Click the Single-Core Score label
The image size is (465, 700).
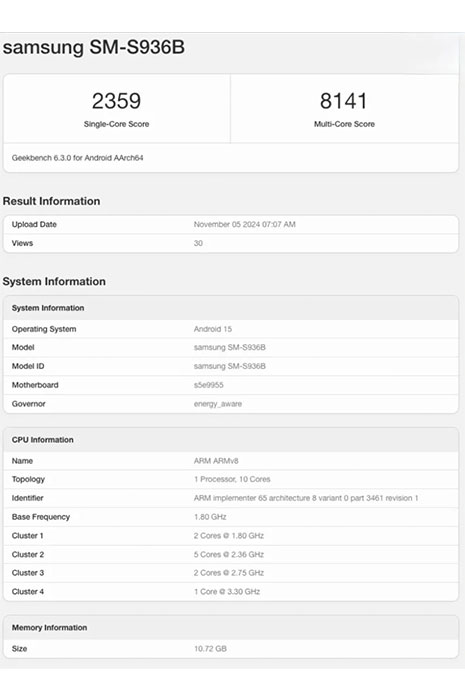116,124
